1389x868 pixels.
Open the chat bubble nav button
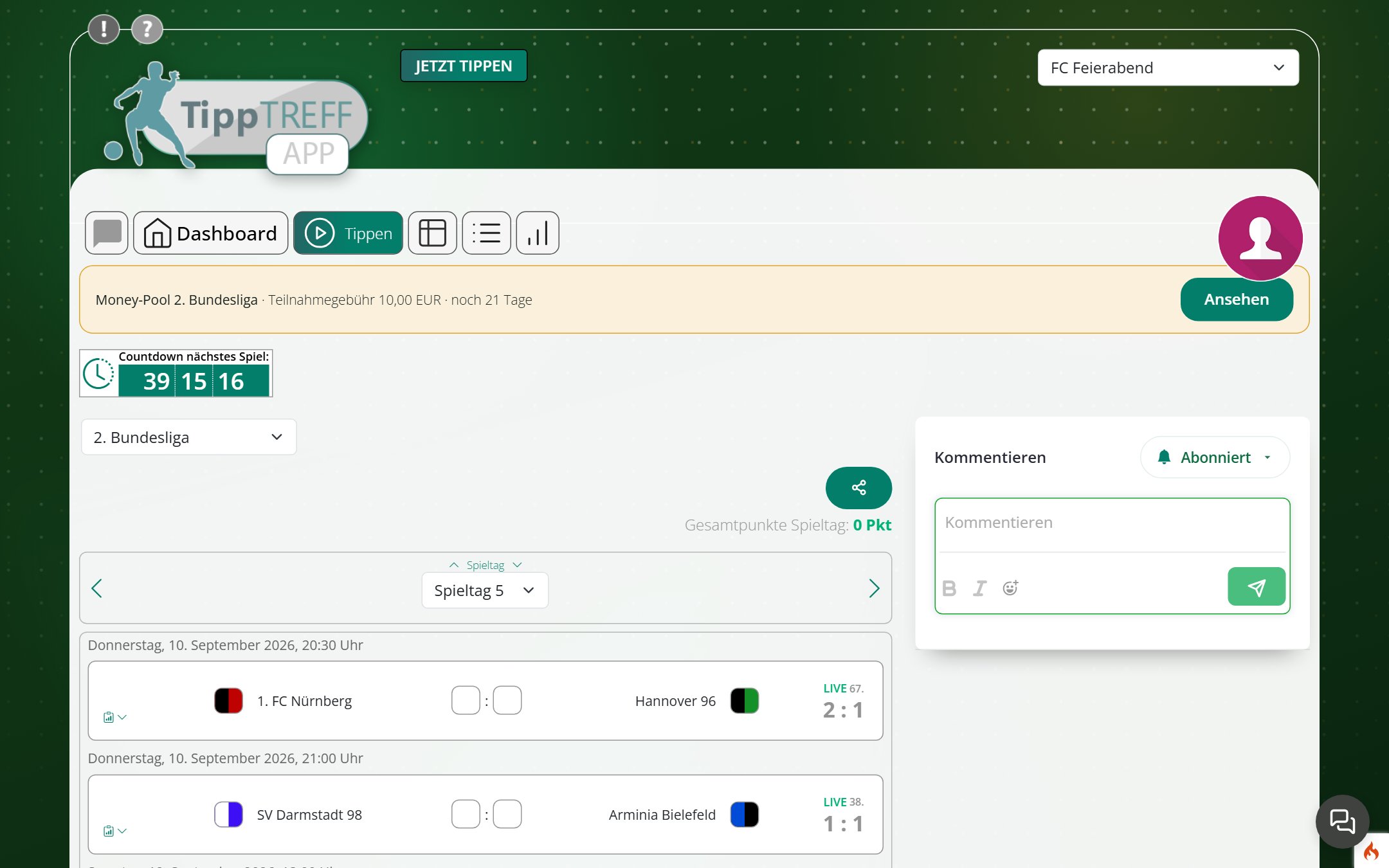point(107,233)
